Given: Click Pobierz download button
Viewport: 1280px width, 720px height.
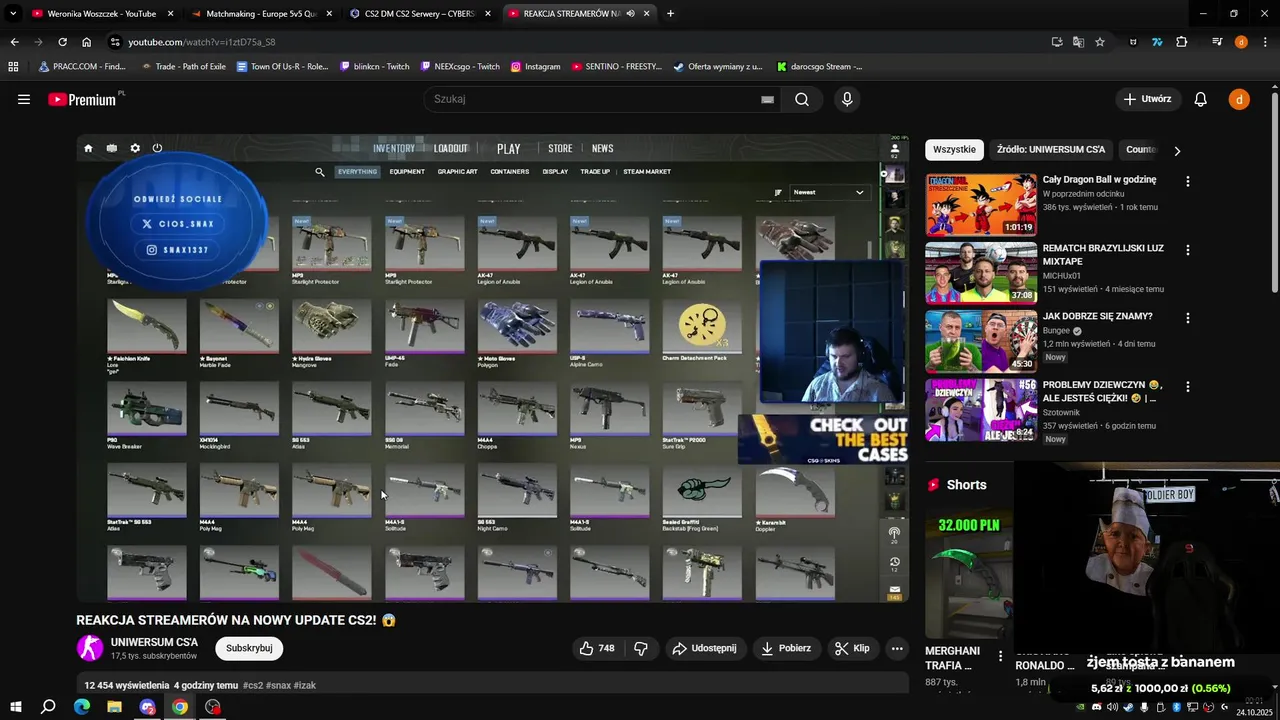Looking at the screenshot, I should (x=786, y=648).
